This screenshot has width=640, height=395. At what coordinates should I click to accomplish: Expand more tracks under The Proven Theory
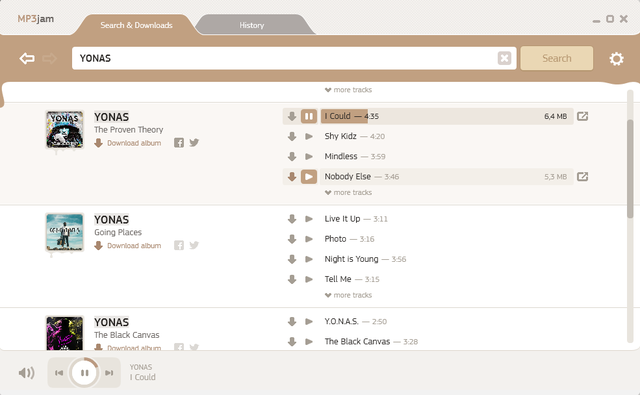348,193
